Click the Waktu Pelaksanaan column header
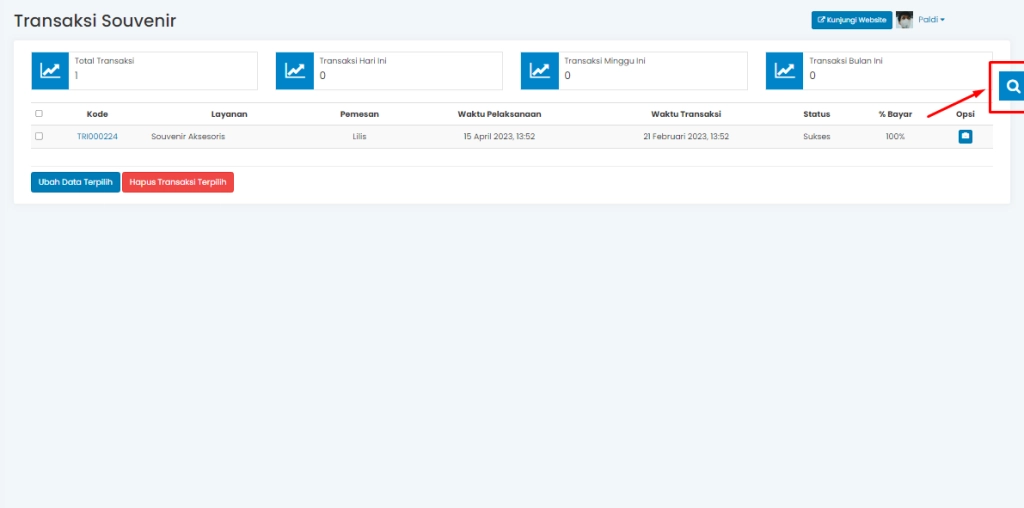The image size is (1024, 508). (x=499, y=114)
